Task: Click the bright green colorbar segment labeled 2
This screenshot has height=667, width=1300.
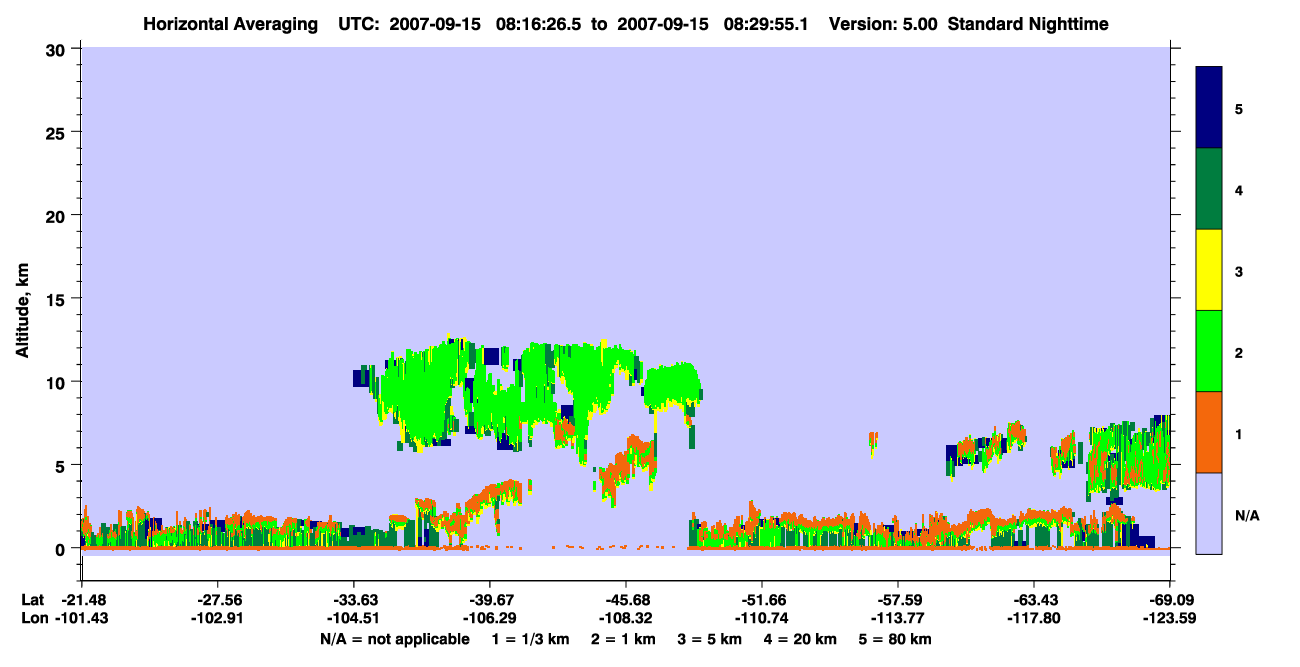Action: click(1209, 351)
